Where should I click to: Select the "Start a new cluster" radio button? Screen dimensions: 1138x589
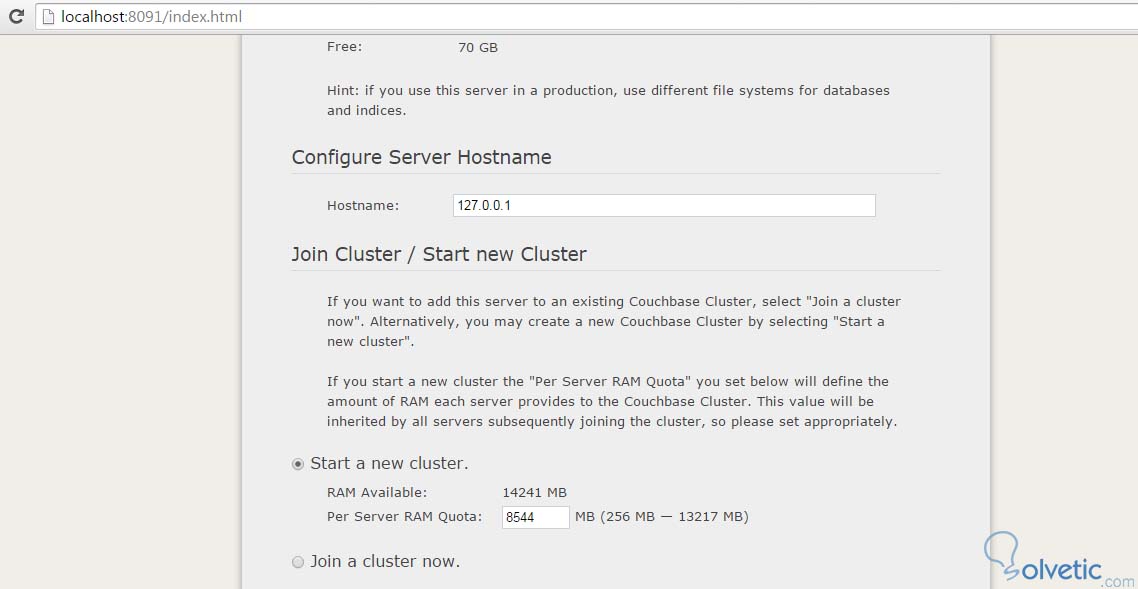pyautogui.click(x=298, y=464)
